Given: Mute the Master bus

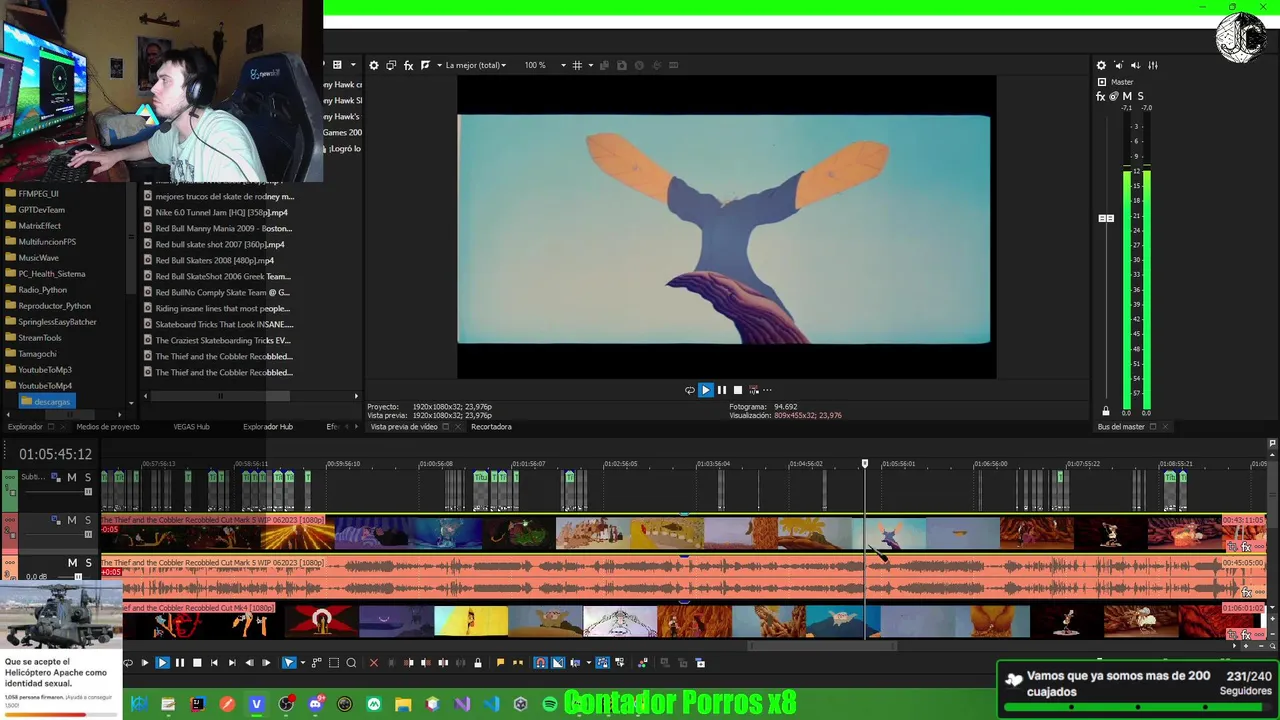Looking at the screenshot, I should click(1127, 97).
